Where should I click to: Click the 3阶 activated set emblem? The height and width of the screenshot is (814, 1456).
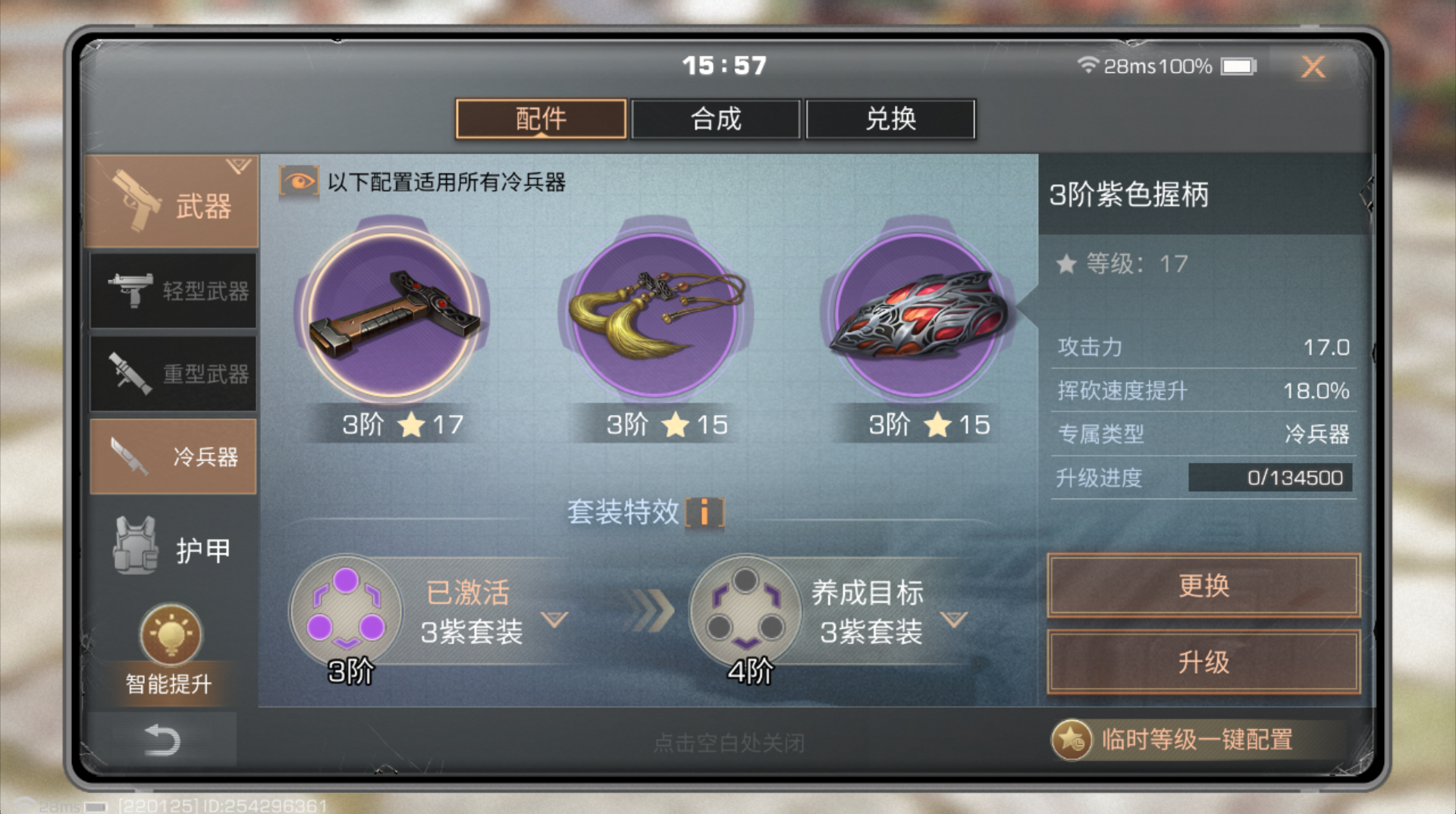pos(346,610)
